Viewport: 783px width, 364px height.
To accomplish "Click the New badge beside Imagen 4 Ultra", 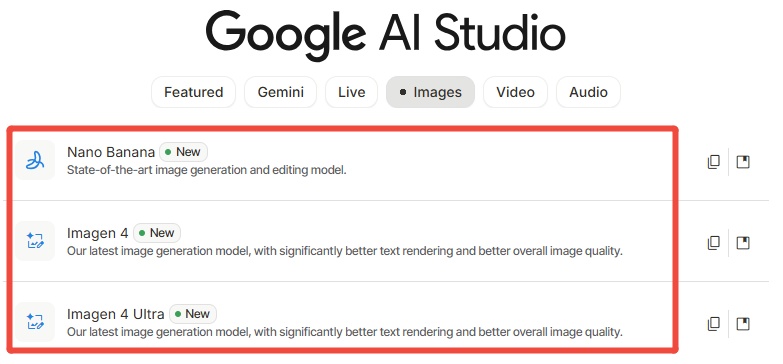I will 193,314.
